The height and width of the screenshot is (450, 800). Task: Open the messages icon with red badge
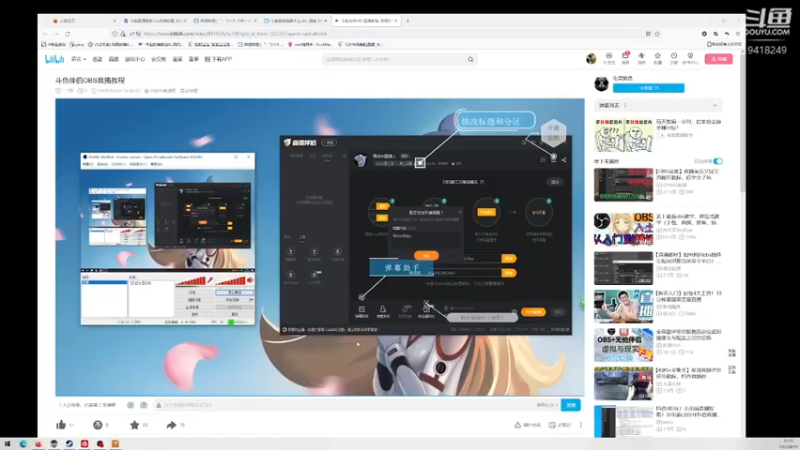(x=626, y=58)
